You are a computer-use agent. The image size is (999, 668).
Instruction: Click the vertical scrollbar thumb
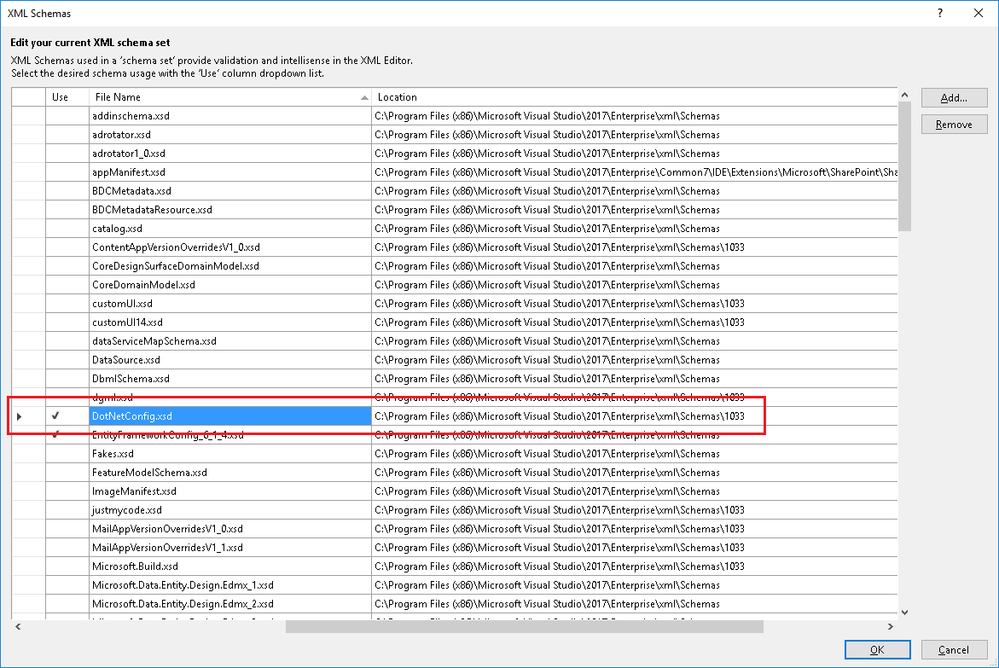904,166
